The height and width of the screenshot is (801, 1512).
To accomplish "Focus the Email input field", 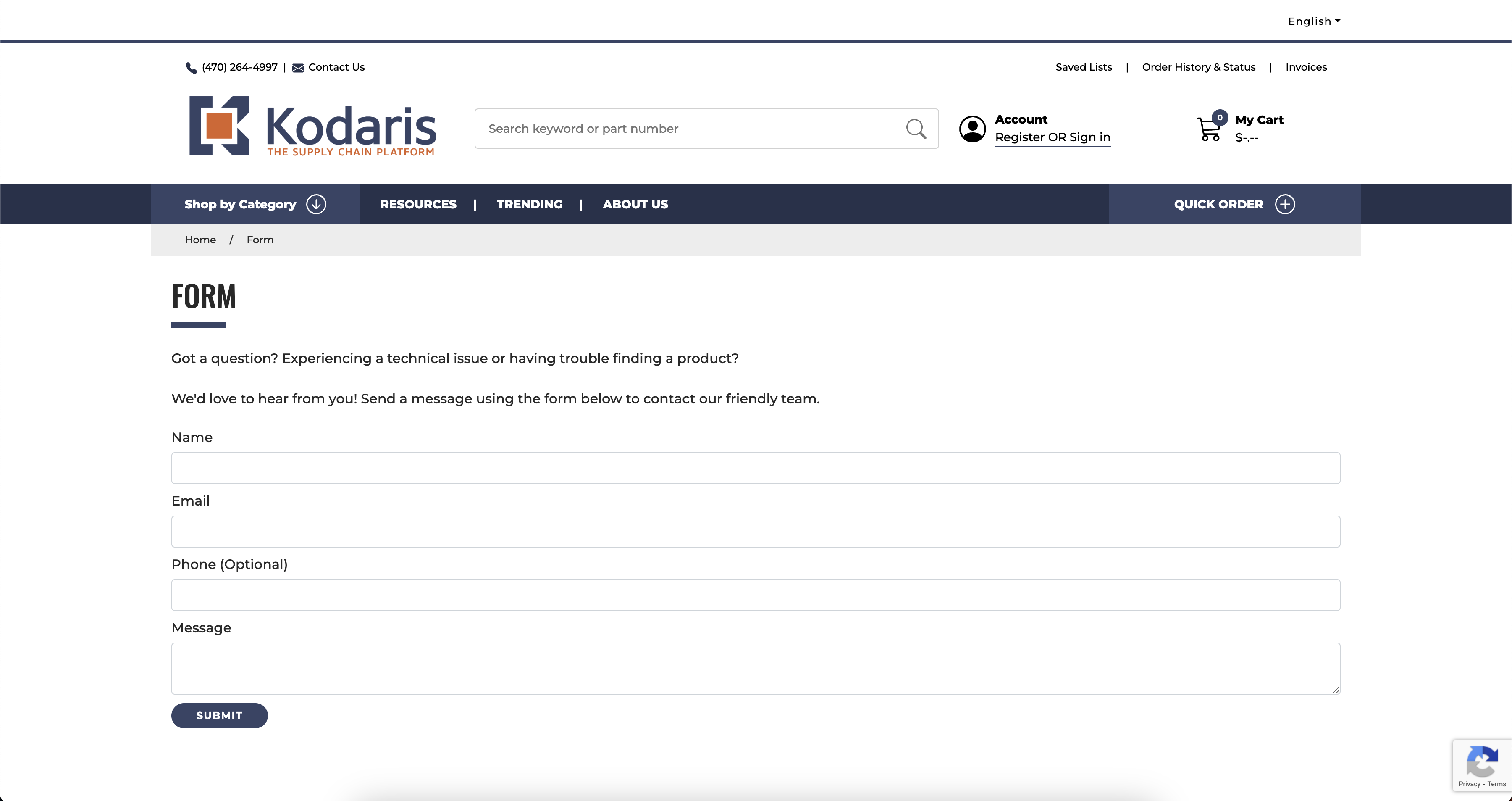I will 756,532.
